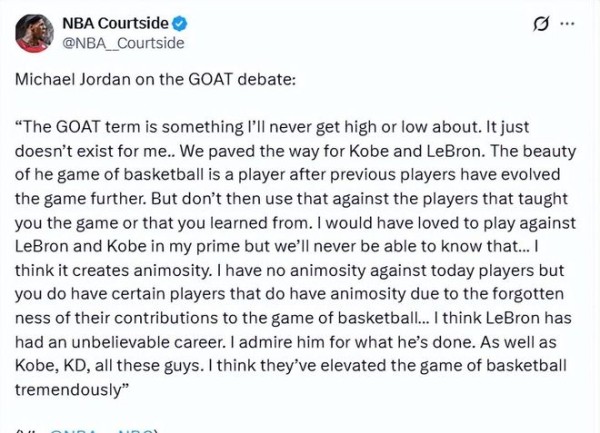Click the line starting "Kobe, KD, all these guys"
Screen dimensions: 600x433
pyautogui.click(x=290, y=366)
